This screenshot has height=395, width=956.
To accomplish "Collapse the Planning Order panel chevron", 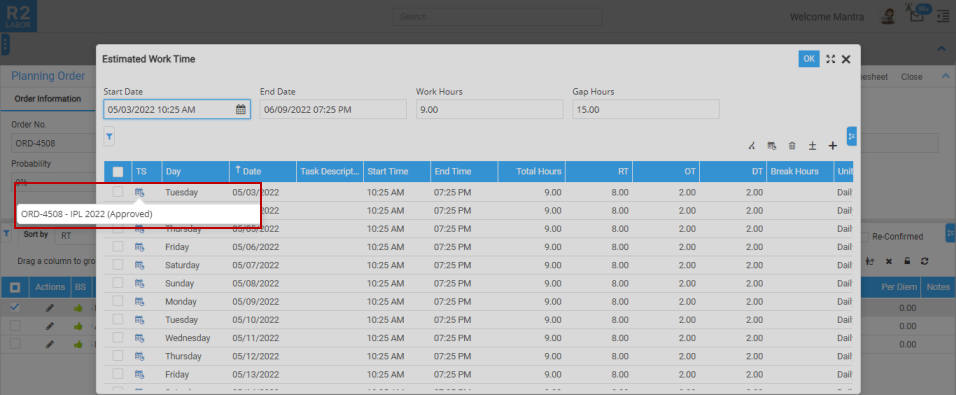I will [x=946, y=76].
